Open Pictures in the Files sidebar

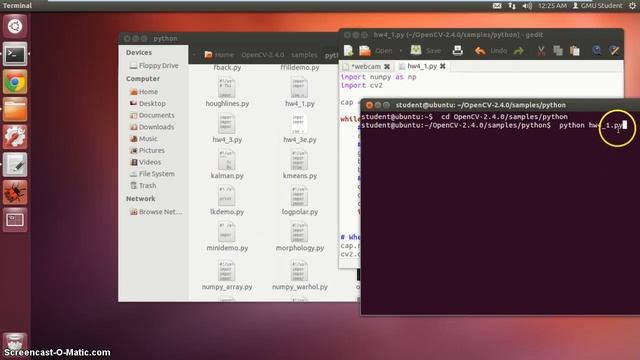tap(147, 151)
